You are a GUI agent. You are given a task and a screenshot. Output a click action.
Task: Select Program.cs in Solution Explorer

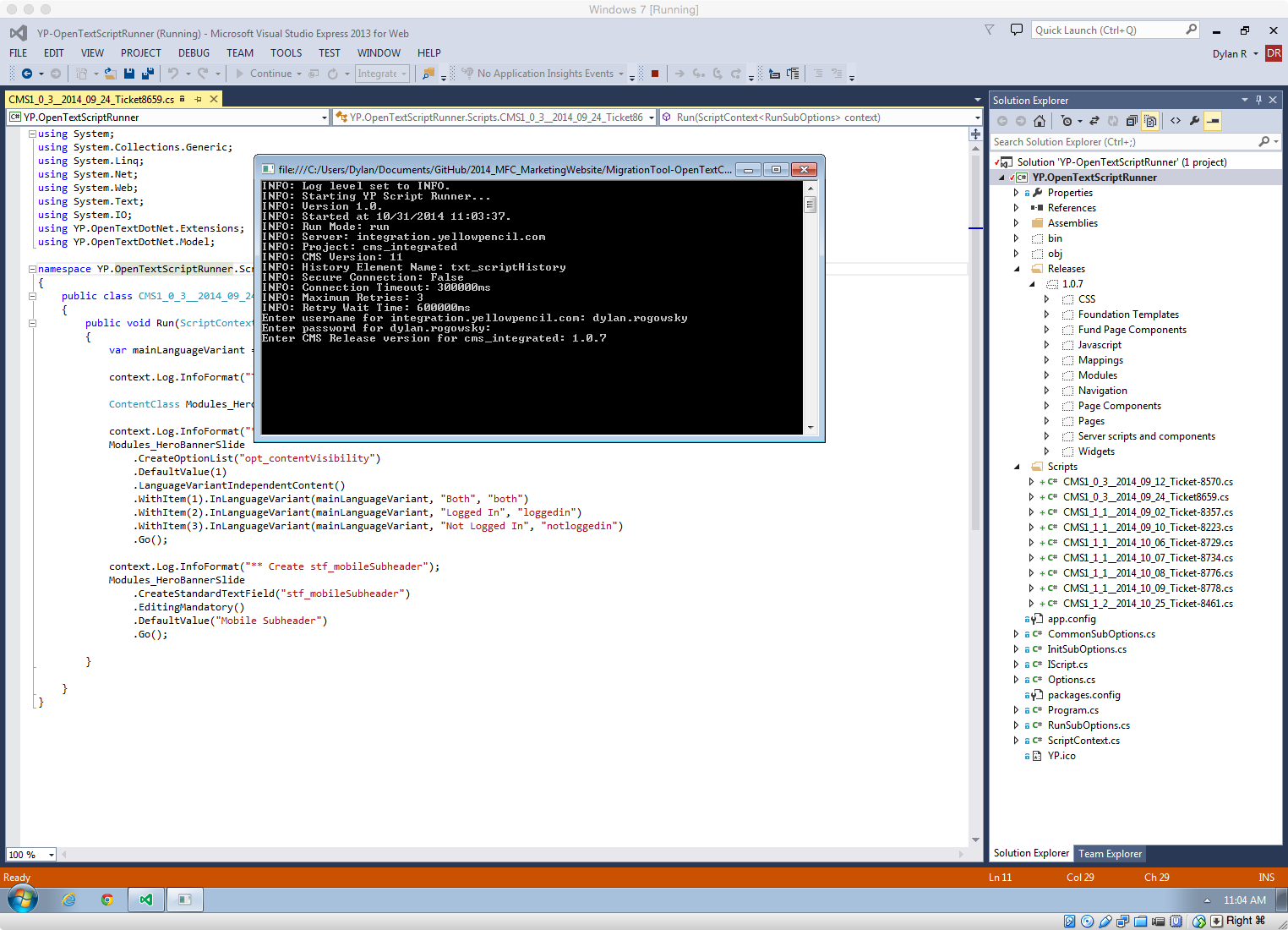pyautogui.click(x=1073, y=710)
